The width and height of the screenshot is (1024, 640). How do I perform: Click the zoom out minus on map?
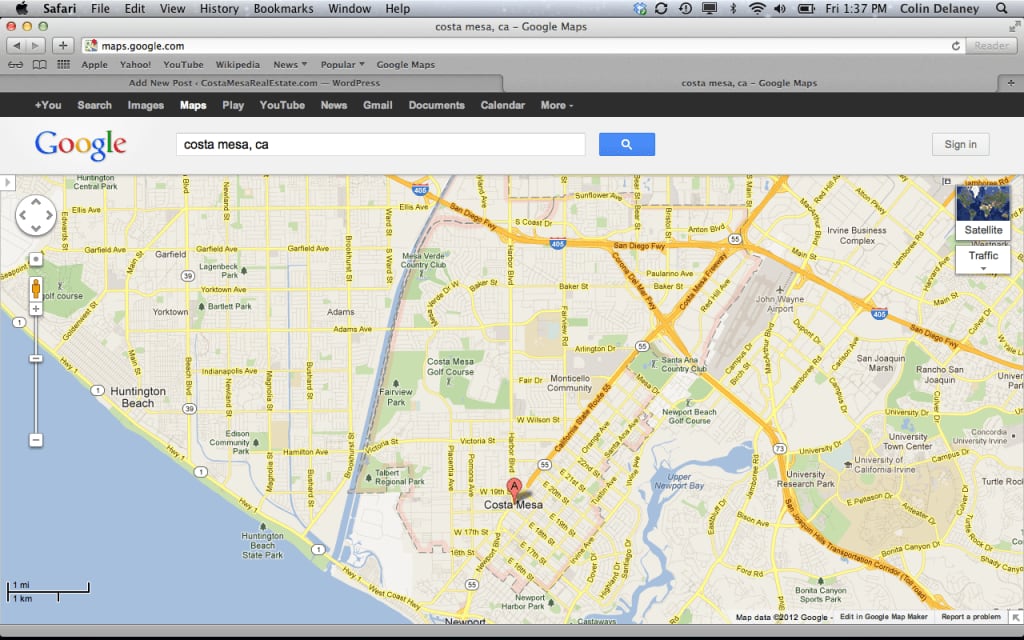pos(36,440)
